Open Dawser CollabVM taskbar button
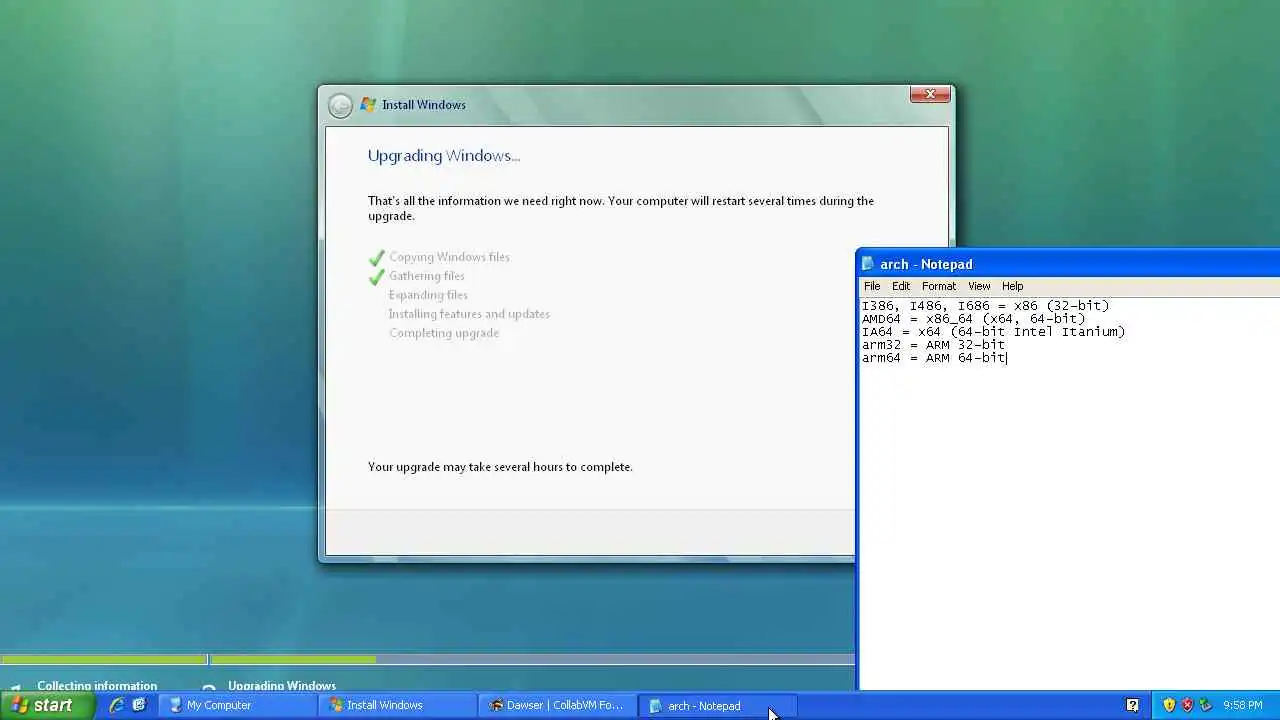 click(557, 705)
